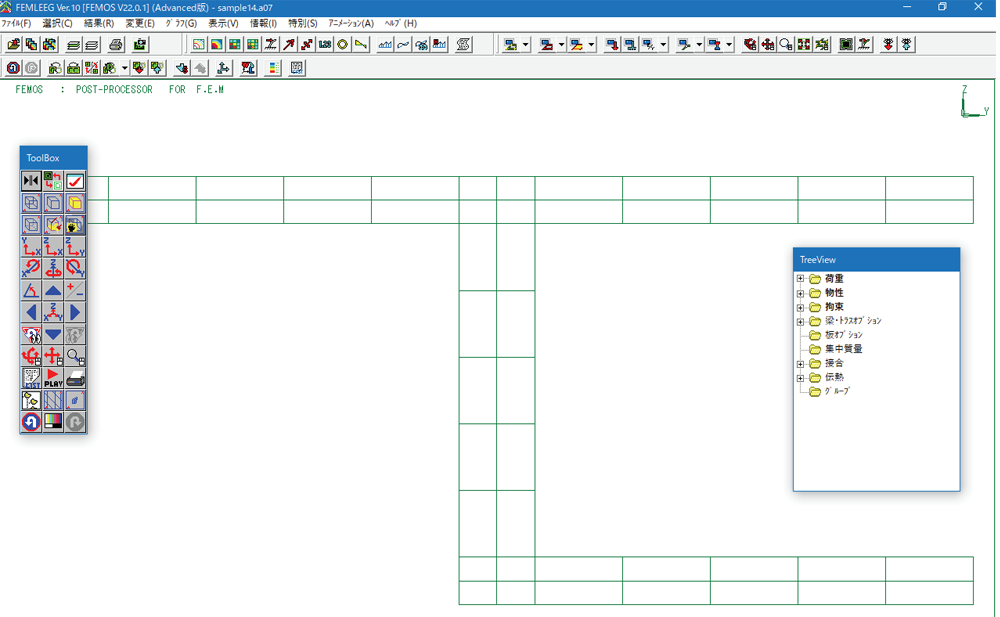
Task: Switch to the Z-Y plane view in the ToolBox
Action: [x=75, y=247]
